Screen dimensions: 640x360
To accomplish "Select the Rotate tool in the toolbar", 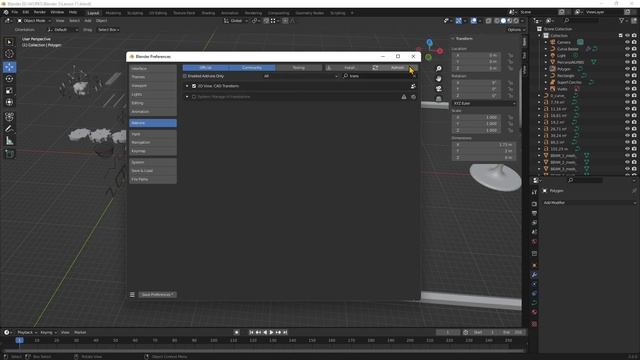I will point(9,79).
